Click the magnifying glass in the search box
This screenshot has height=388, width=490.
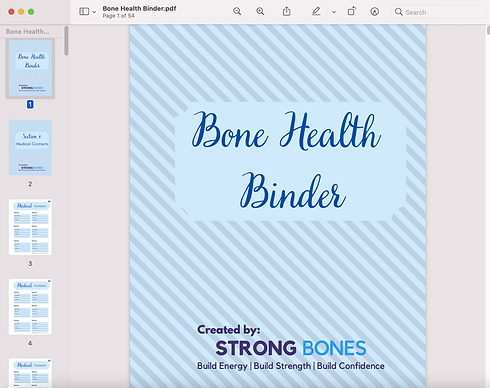click(x=398, y=12)
